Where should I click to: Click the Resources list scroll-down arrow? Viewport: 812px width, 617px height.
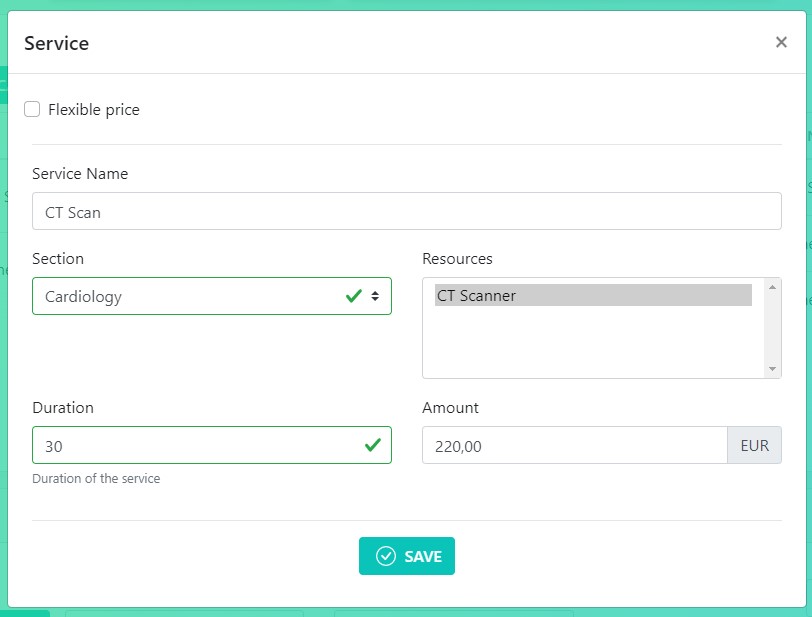tap(772, 369)
